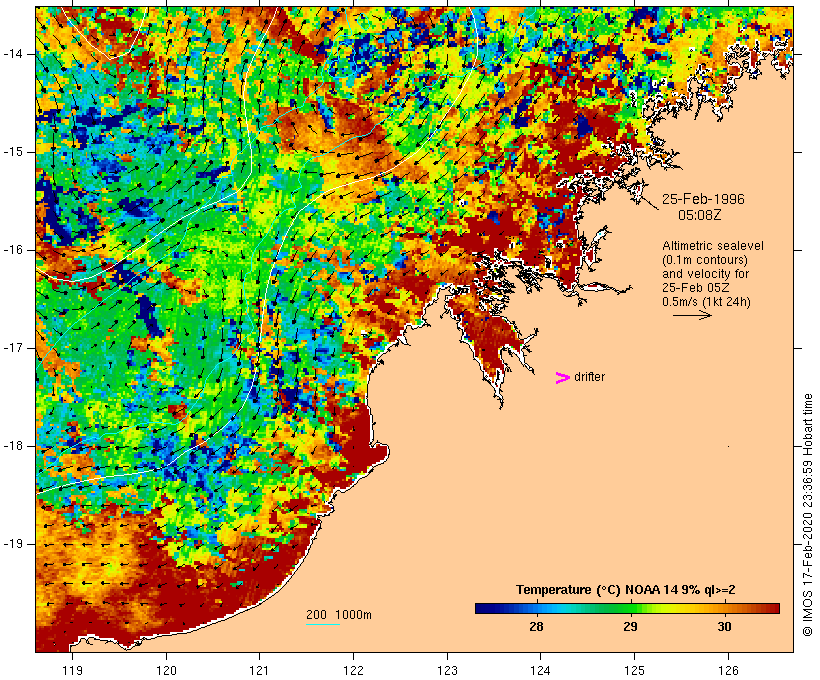820x680 pixels.
Task: Click '25-Feb 05Z' legend text
Action: [x=696, y=288]
